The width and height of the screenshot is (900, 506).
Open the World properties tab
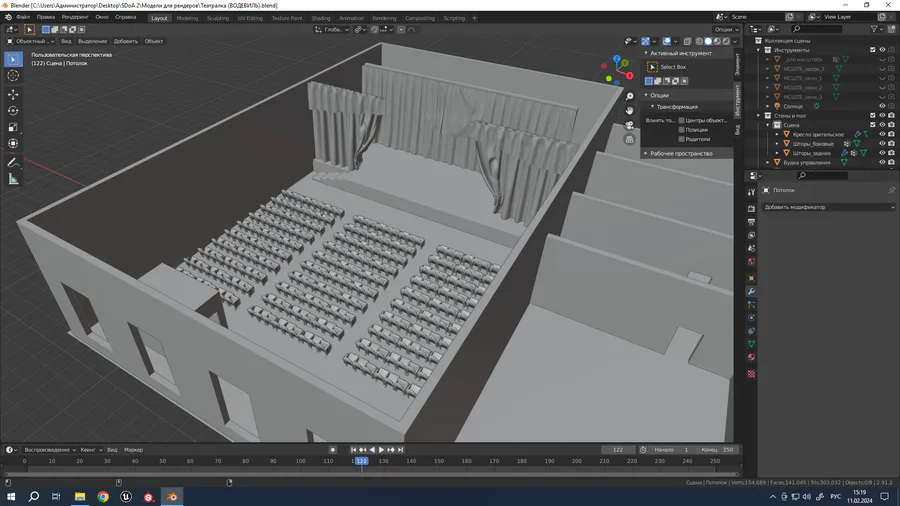point(751,262)
